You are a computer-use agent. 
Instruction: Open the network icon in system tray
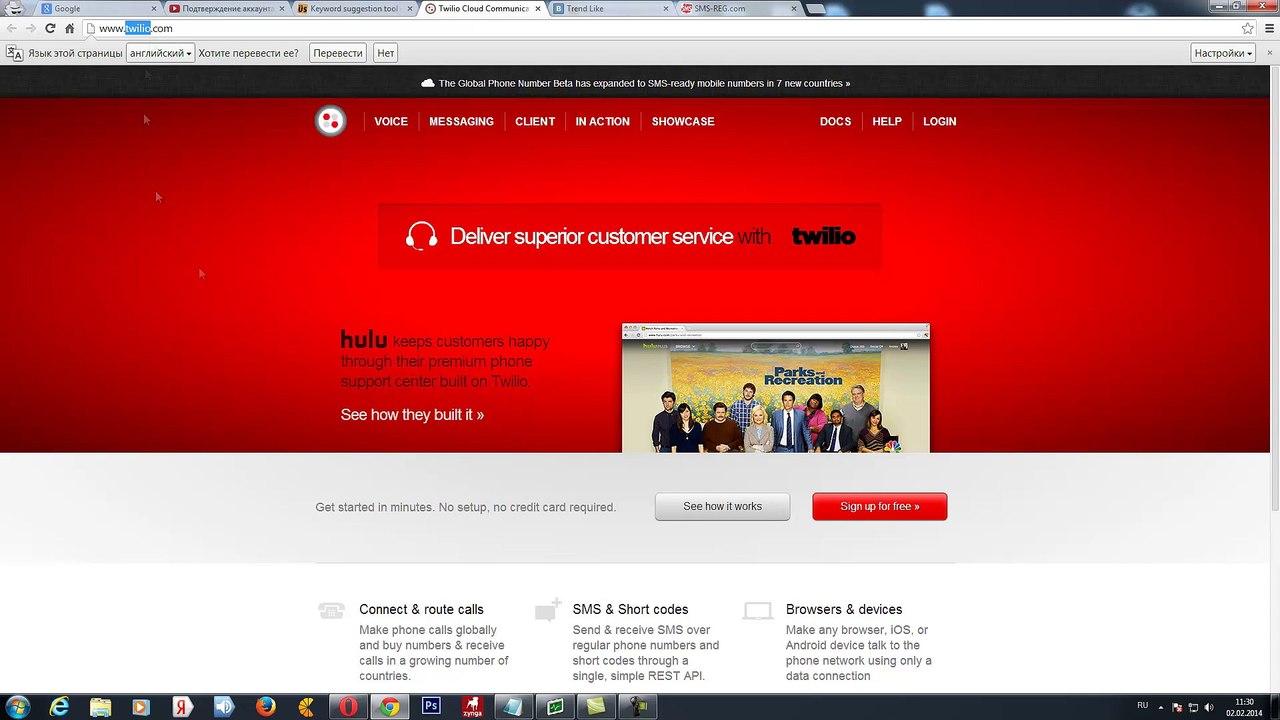tap(1193, 707)
